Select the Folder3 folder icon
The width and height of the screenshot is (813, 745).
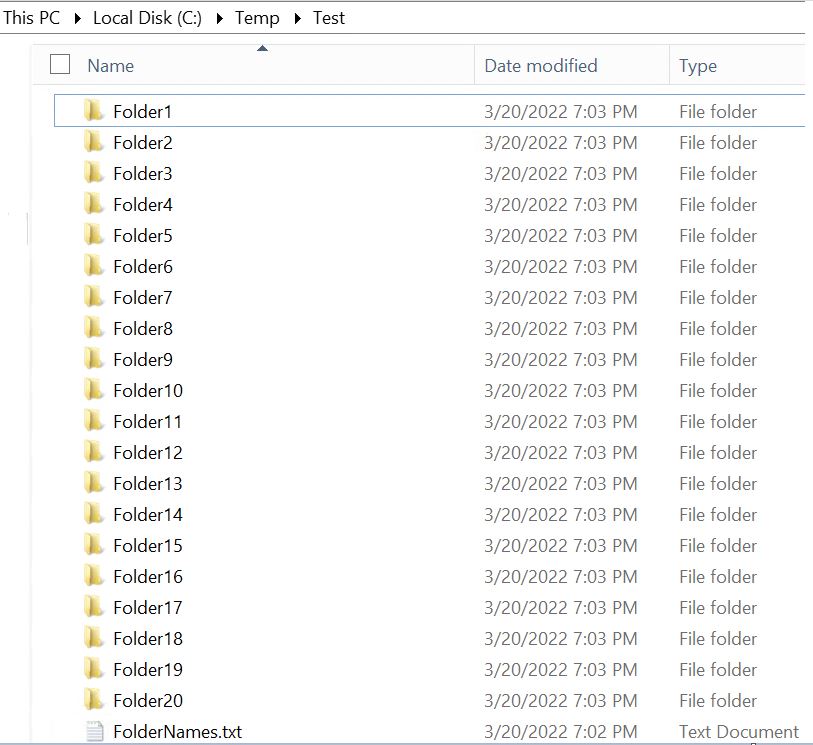coord(96,174)
